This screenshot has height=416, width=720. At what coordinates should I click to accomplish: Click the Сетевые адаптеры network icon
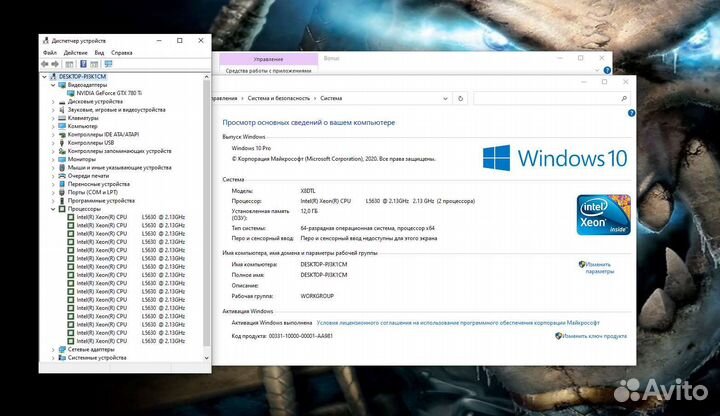pyautogui.click(x=62, y=349)
